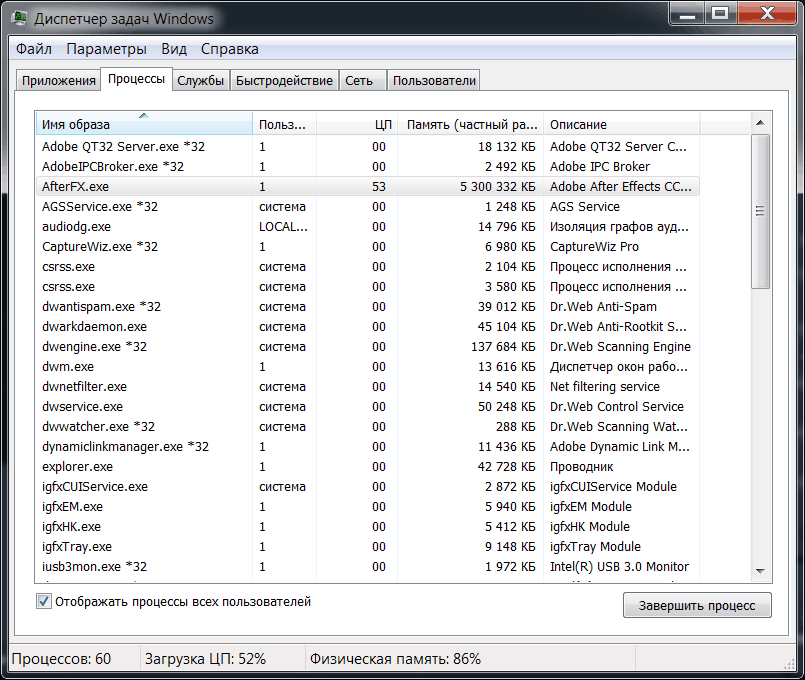Click the Task Manager title bar icon
Screen dimensions: 805x680
(x=20, y=19)
